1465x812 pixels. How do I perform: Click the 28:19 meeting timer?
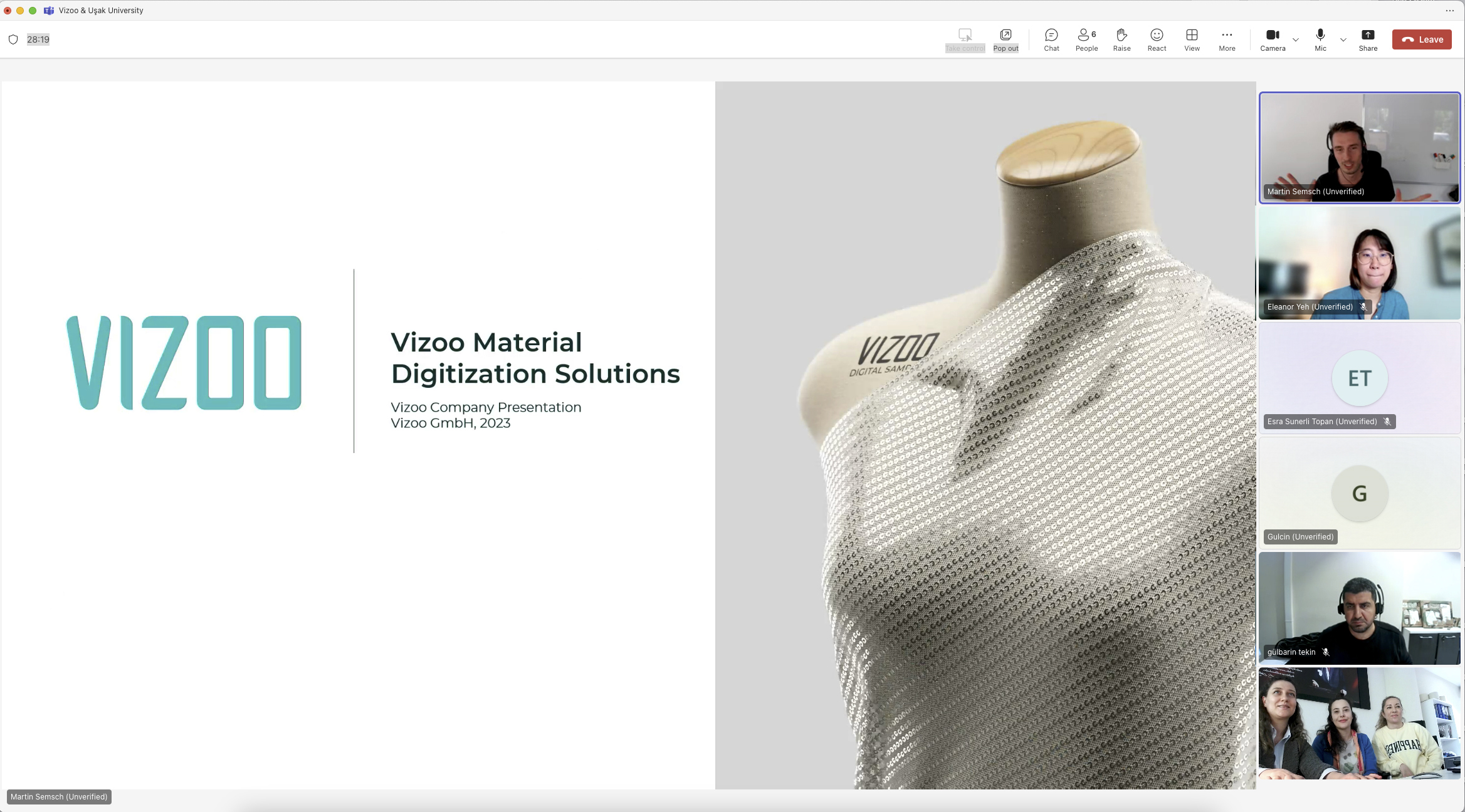click(38, 39)
